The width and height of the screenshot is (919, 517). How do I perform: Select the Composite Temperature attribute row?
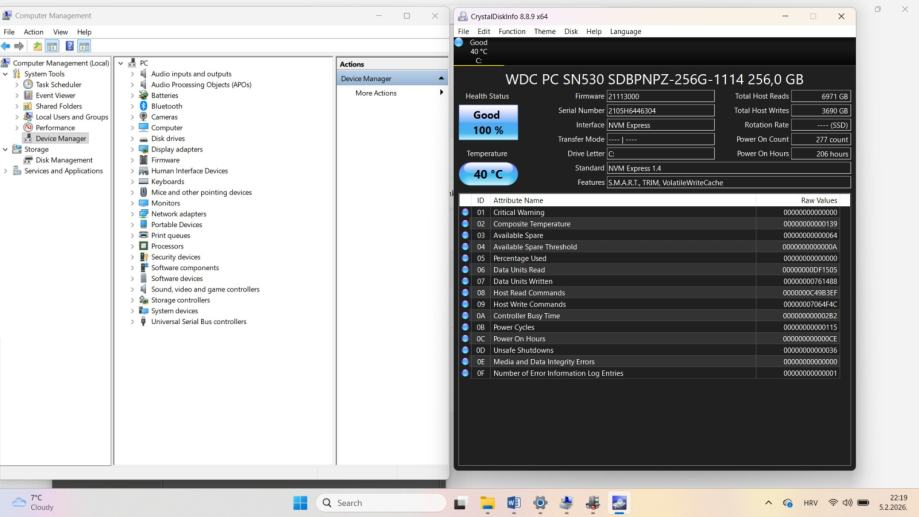(649, 224)
